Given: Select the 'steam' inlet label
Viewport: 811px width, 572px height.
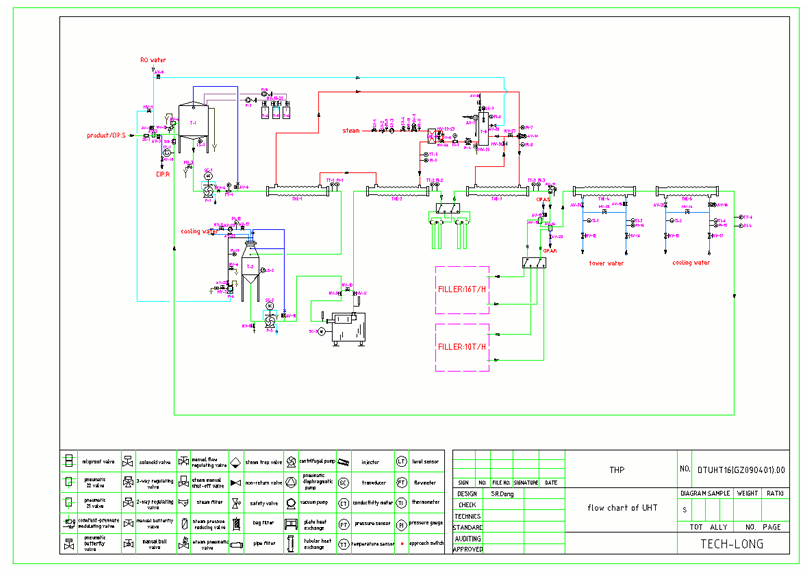Looking at the screenshot, I should tap(350, 130).
